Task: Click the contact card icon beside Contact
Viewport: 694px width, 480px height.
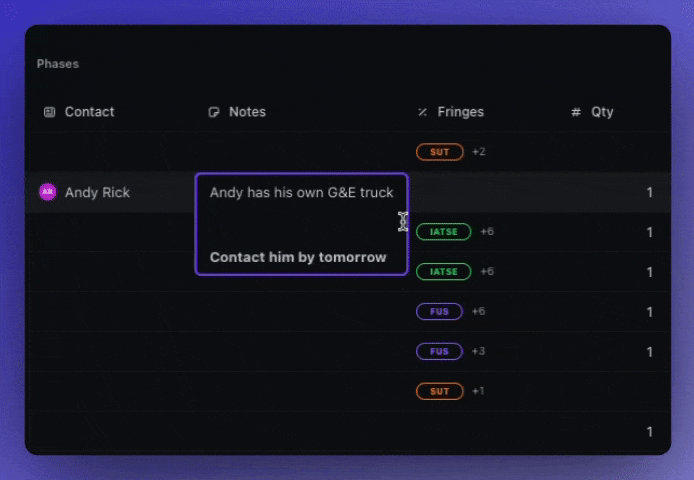Action: (49, 112)
